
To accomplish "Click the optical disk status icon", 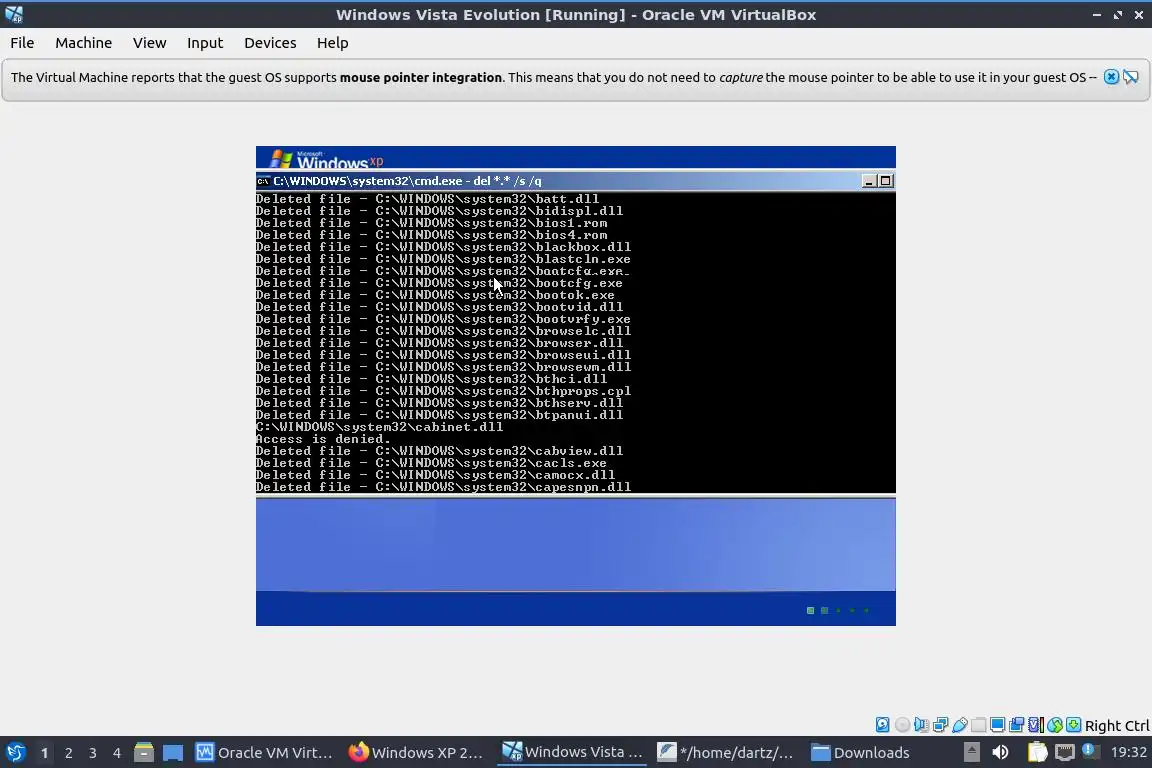I will tap(902, 725).
